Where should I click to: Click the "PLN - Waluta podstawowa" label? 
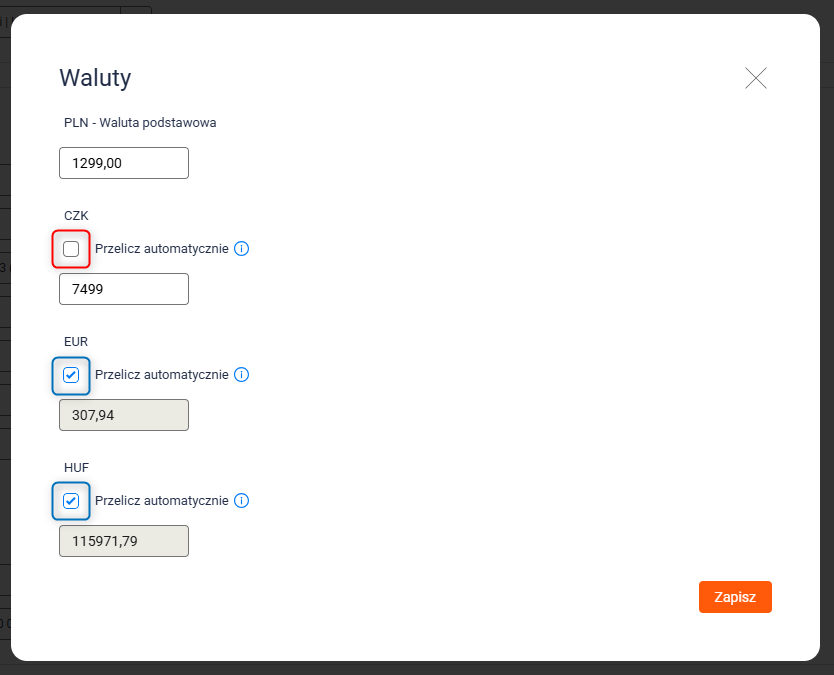tap(140, 123)
